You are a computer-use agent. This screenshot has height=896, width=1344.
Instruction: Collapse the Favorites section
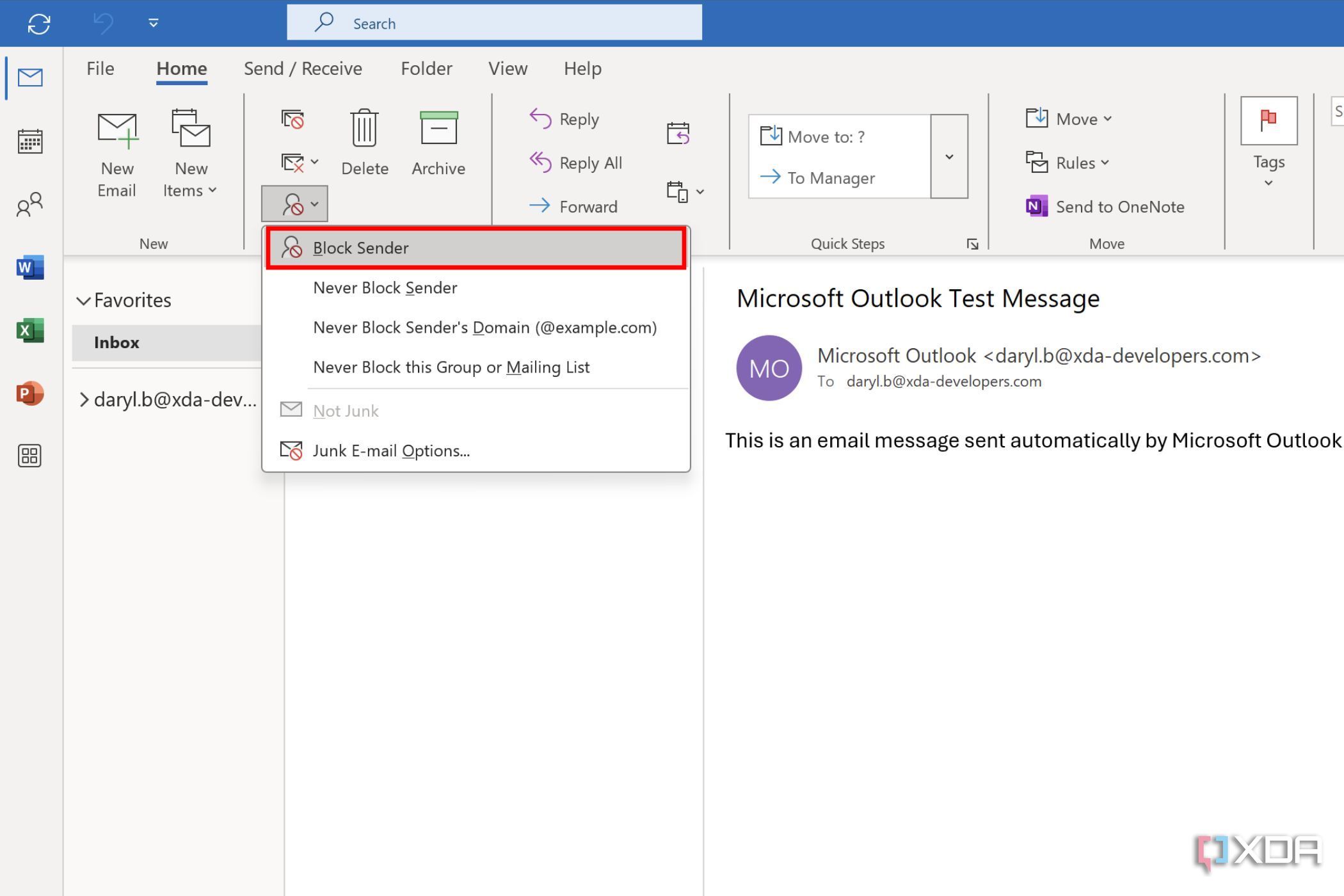pyautogui.click(x=83, y=300)
